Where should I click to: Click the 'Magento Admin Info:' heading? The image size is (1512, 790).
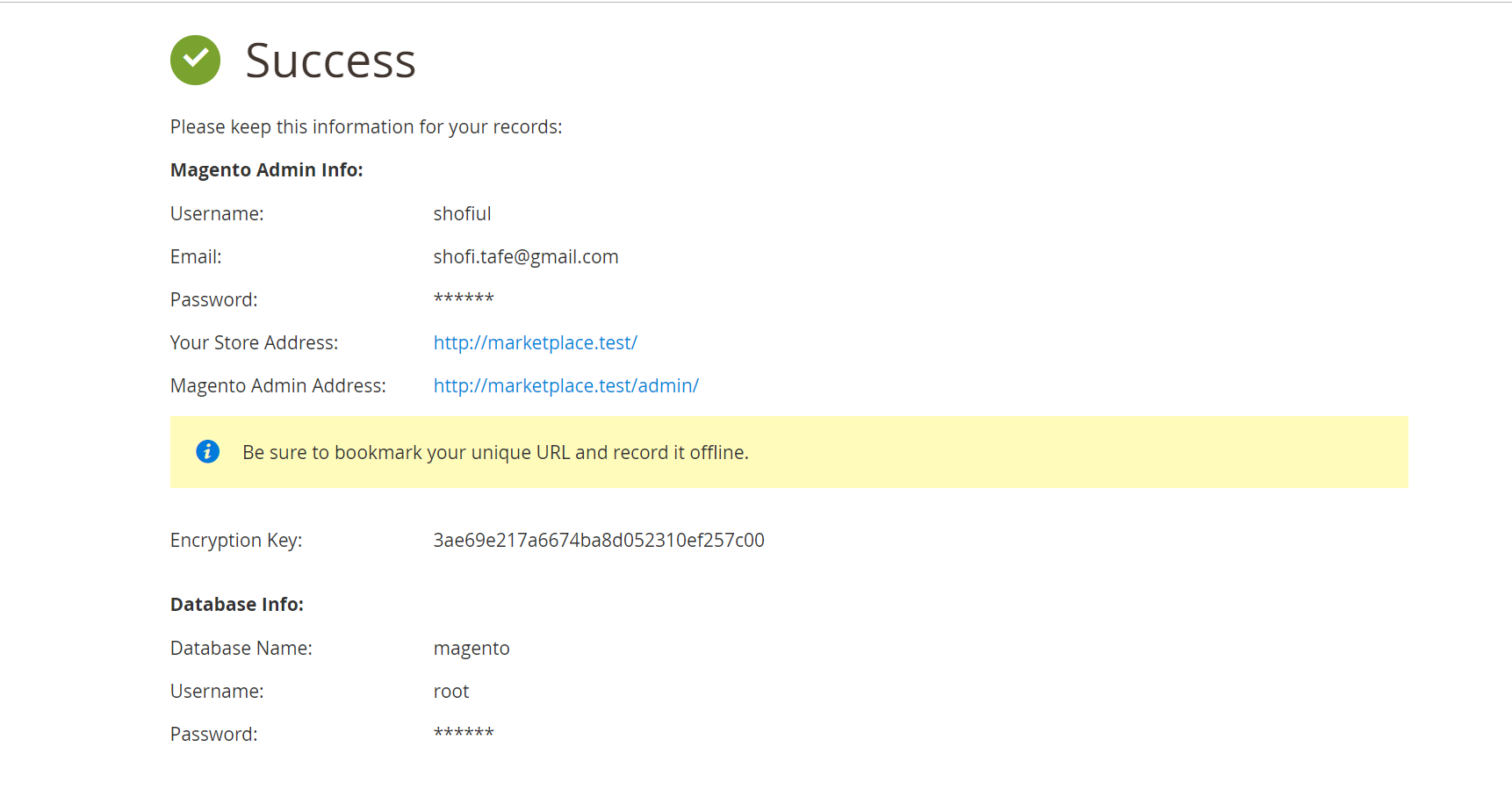(266, 169)
